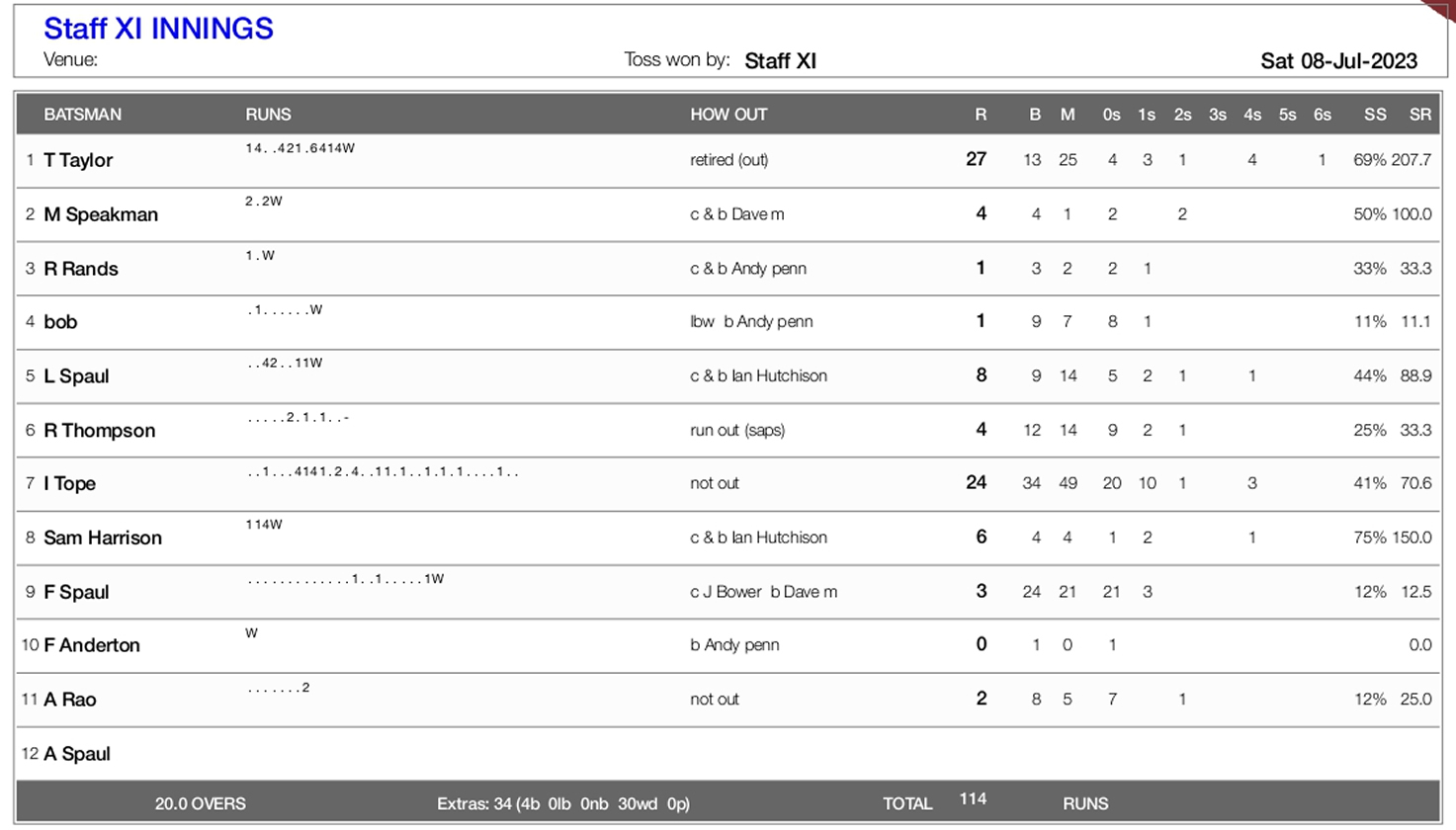The height and width of the screenshot is (830, 1456).
Task: Click the Staff XI INNINGS title
Action: coord(158,29)
